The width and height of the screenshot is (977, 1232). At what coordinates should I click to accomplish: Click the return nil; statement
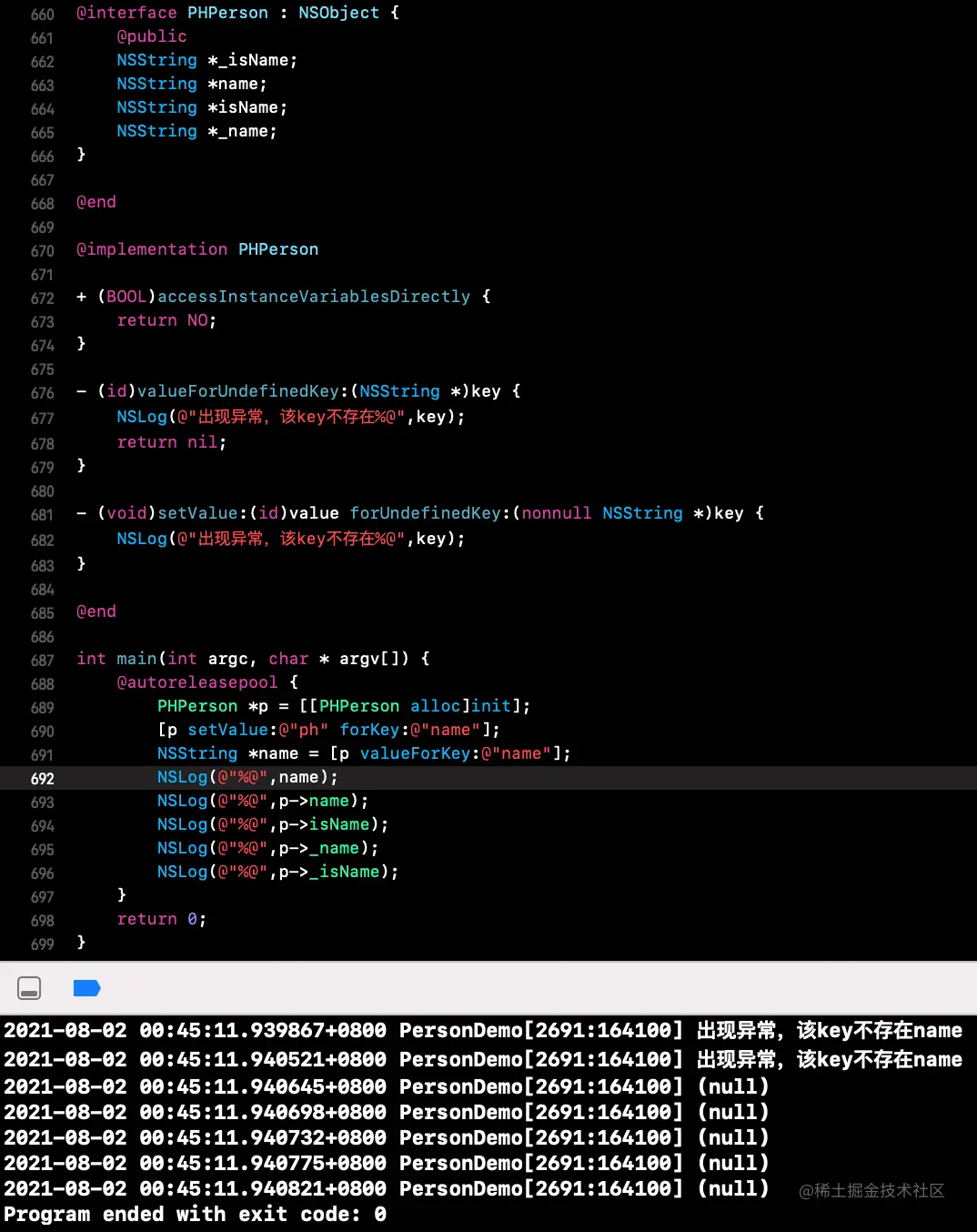(171, 442)
